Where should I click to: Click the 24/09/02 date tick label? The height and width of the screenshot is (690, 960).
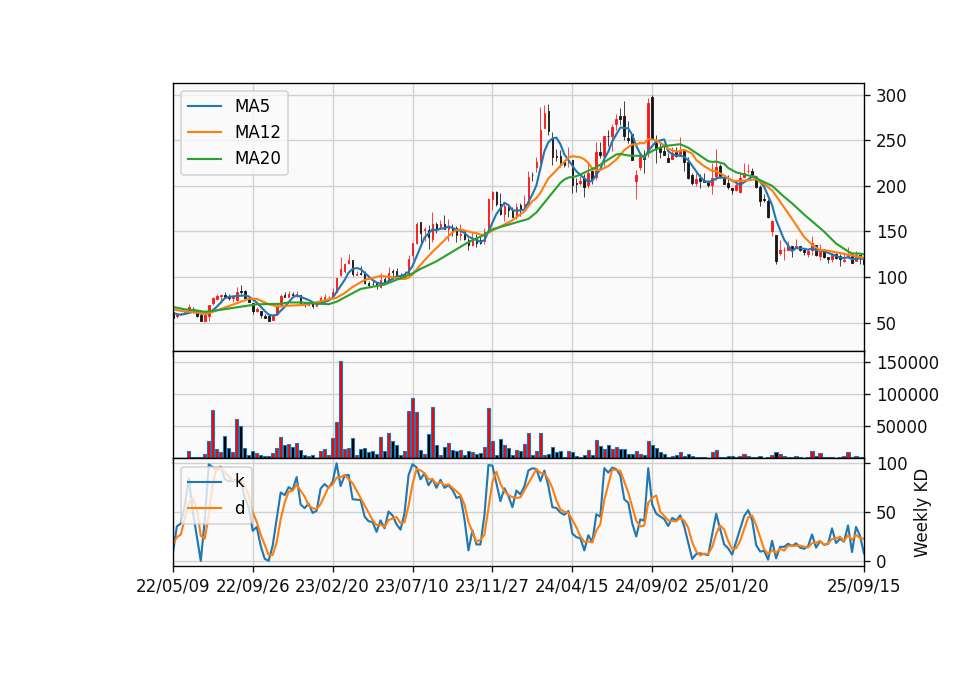(x=651, y=586)
